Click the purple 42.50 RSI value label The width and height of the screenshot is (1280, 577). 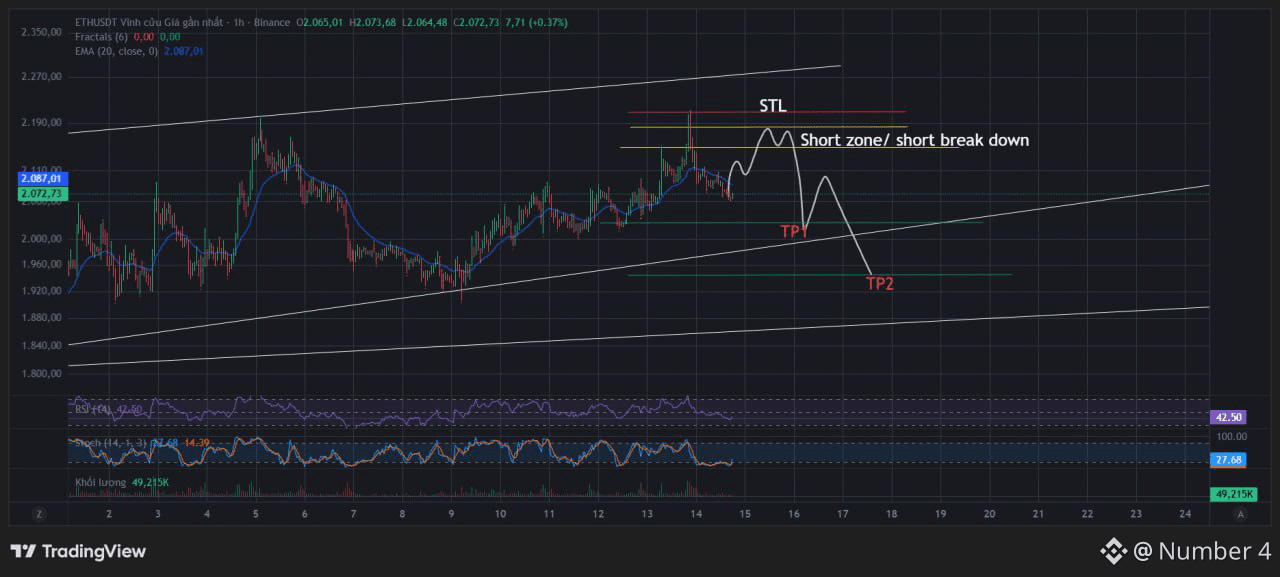pos(1227,417)
